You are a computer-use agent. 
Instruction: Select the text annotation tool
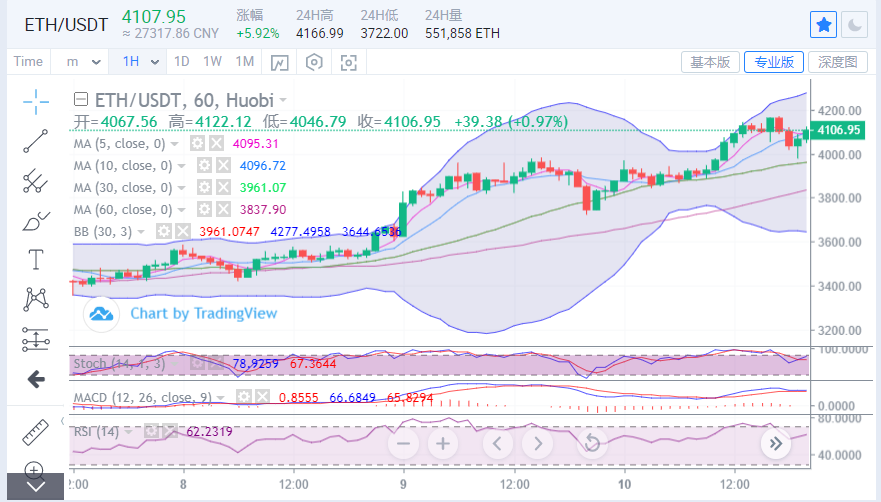tap(36, 259)
